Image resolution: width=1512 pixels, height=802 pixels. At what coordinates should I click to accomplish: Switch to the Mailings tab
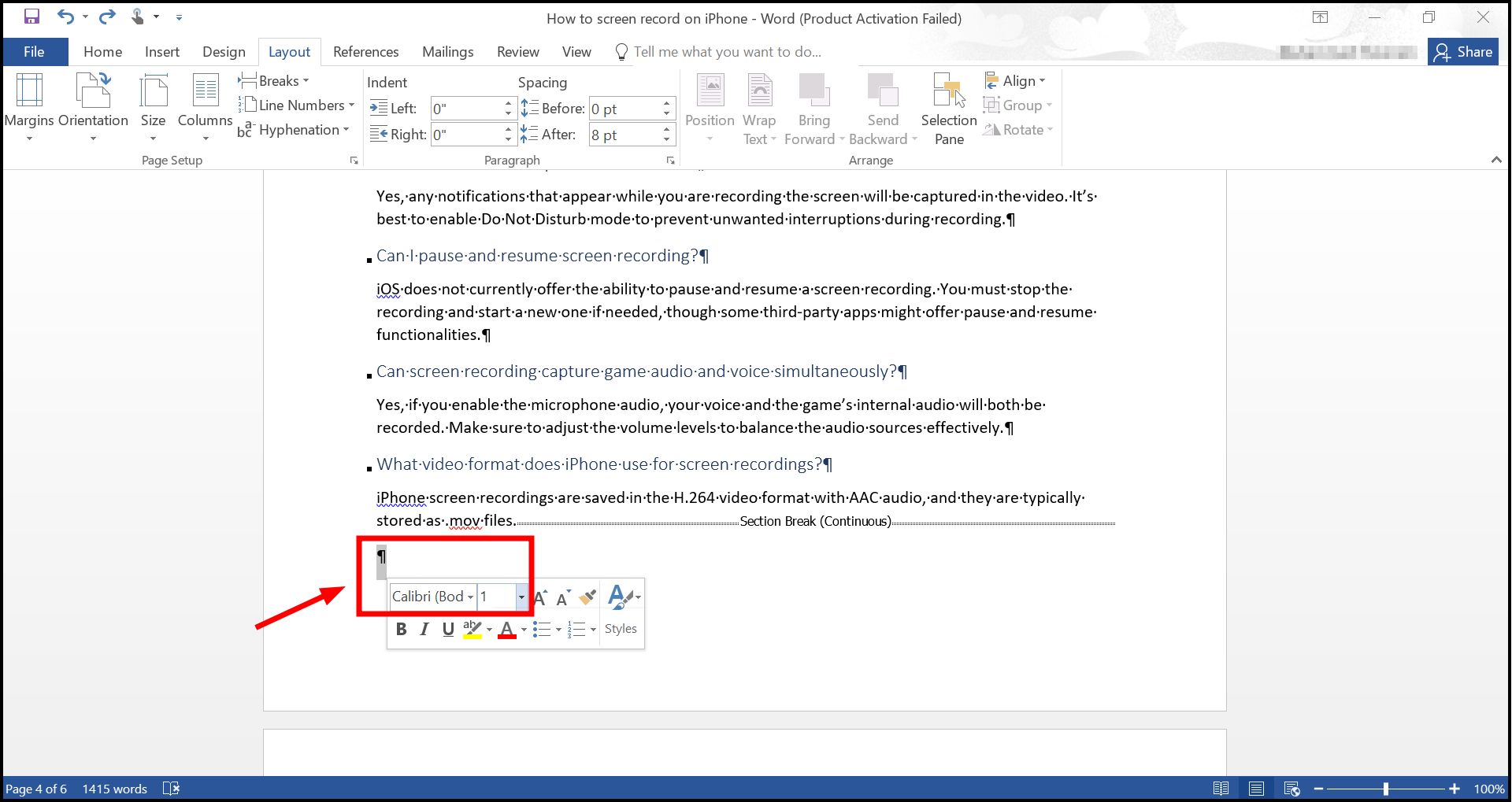coord(448,52)
